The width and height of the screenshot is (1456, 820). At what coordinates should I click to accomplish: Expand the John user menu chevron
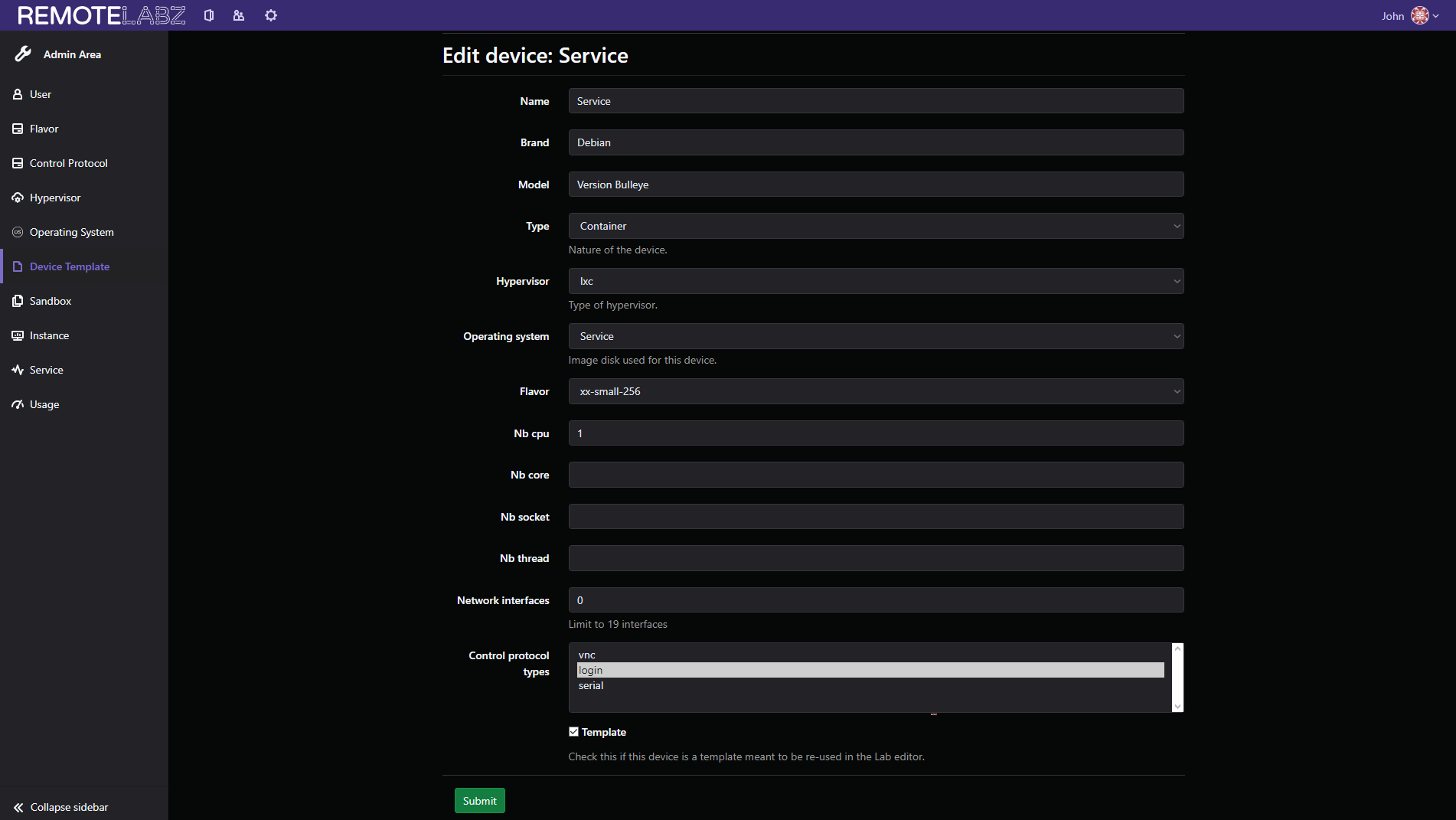coord(1436,16)
